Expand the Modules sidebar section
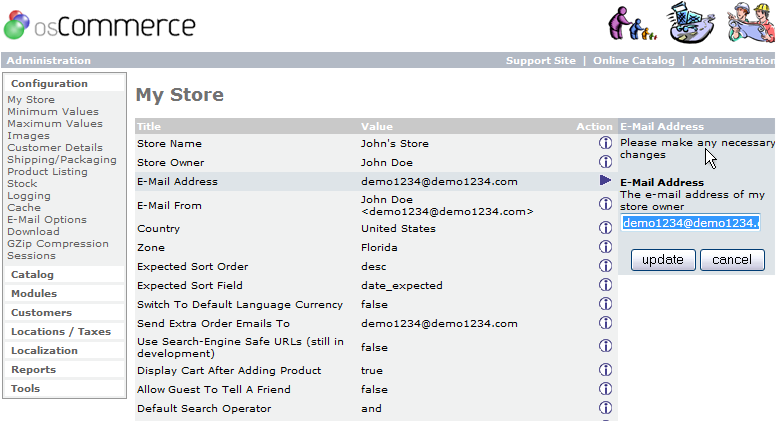 pyautogui.click(x=34, y=293)
